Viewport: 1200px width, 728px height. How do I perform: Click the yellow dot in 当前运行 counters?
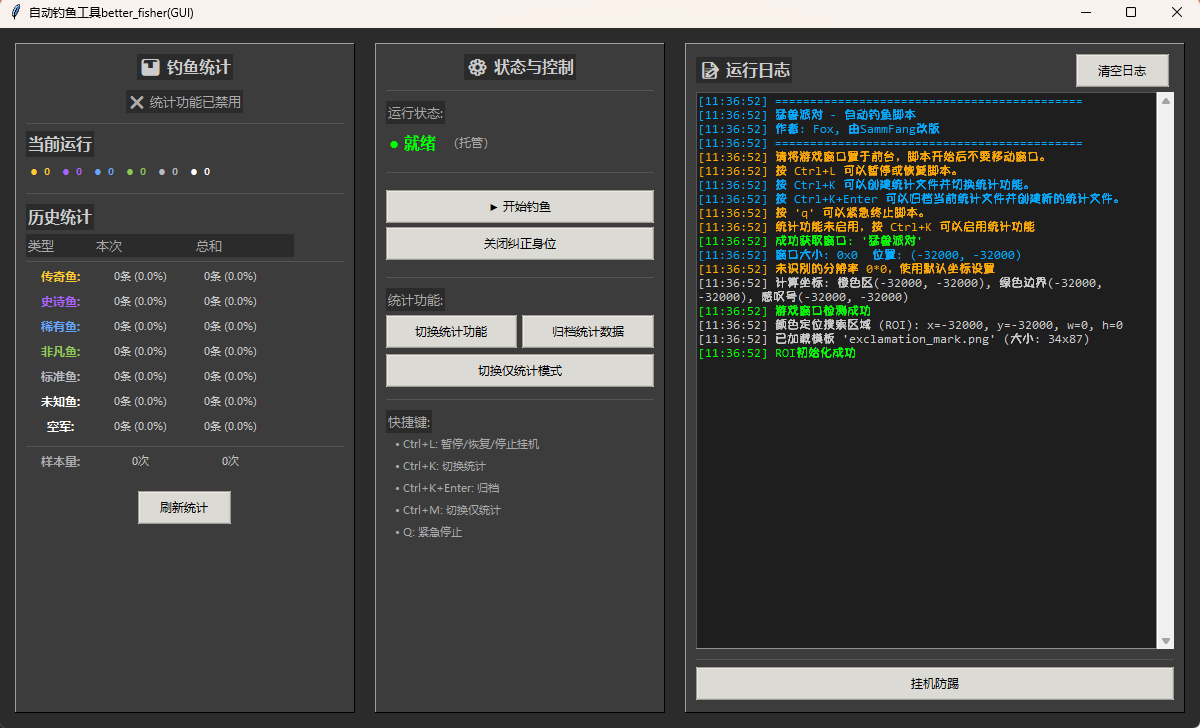pos(34,172)
